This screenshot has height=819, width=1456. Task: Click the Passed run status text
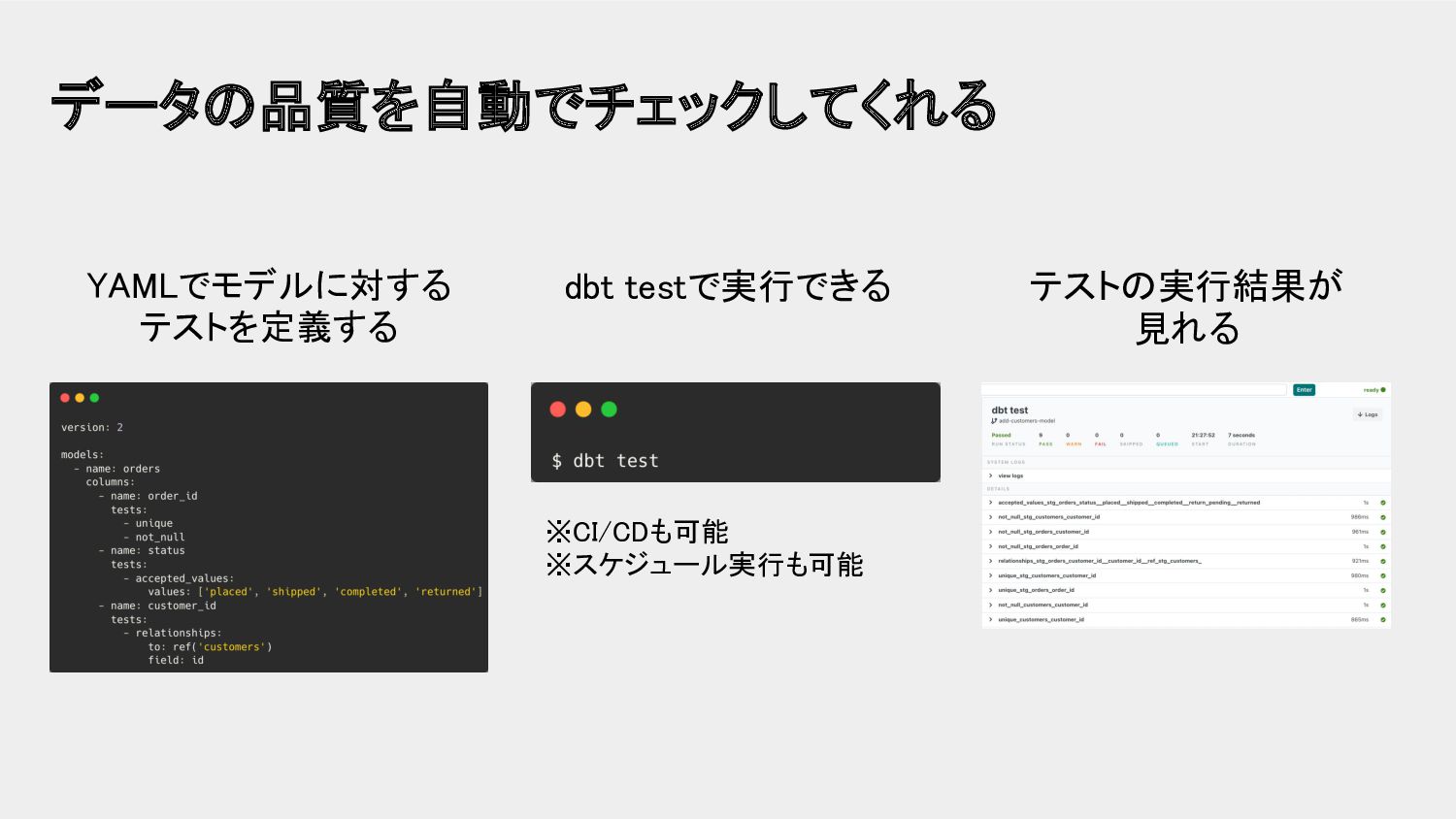[1001, 435]
